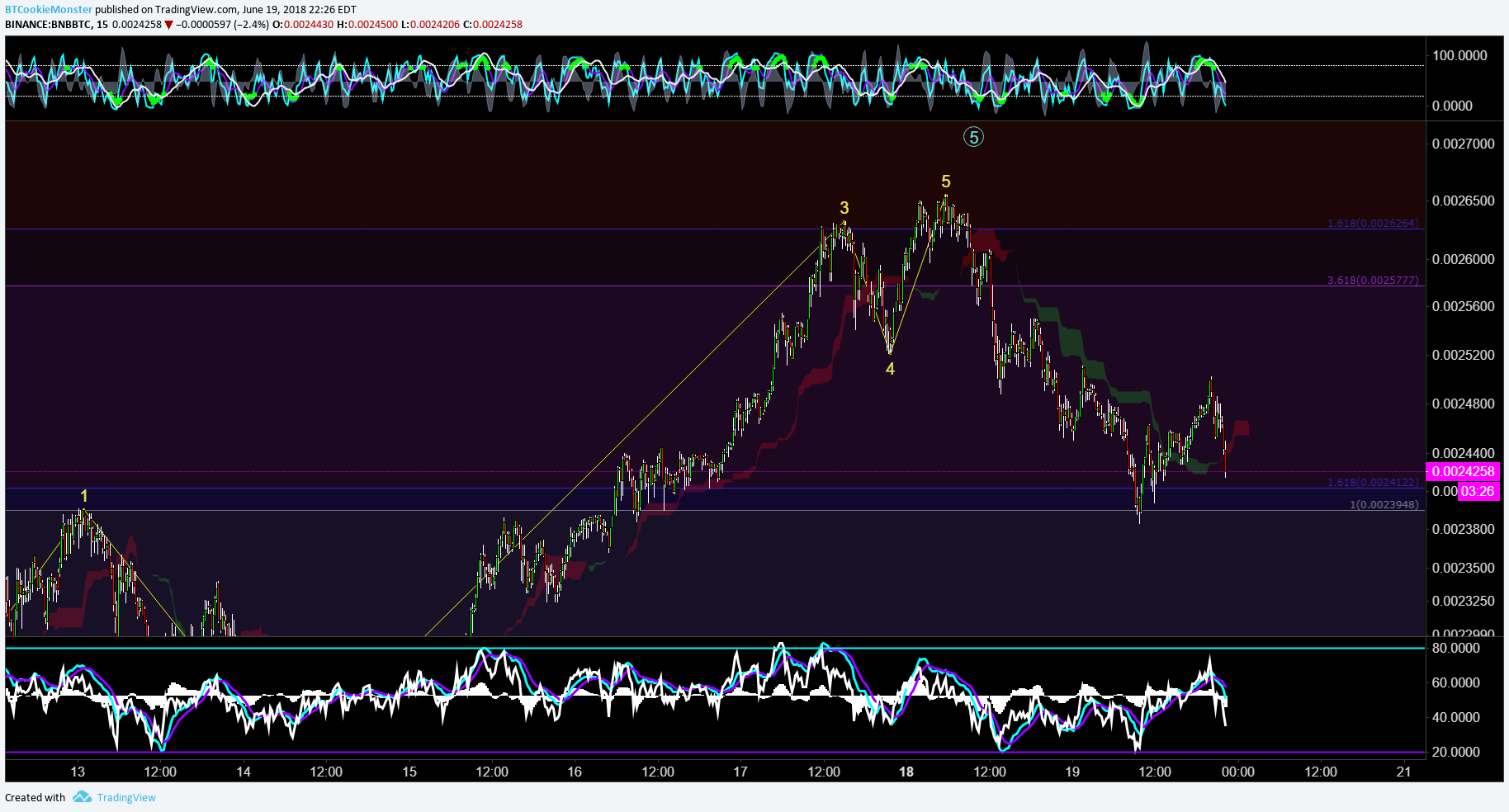Click the yellow wave label 5
This screenshot has height=812, width=1509.
[946, 182]
